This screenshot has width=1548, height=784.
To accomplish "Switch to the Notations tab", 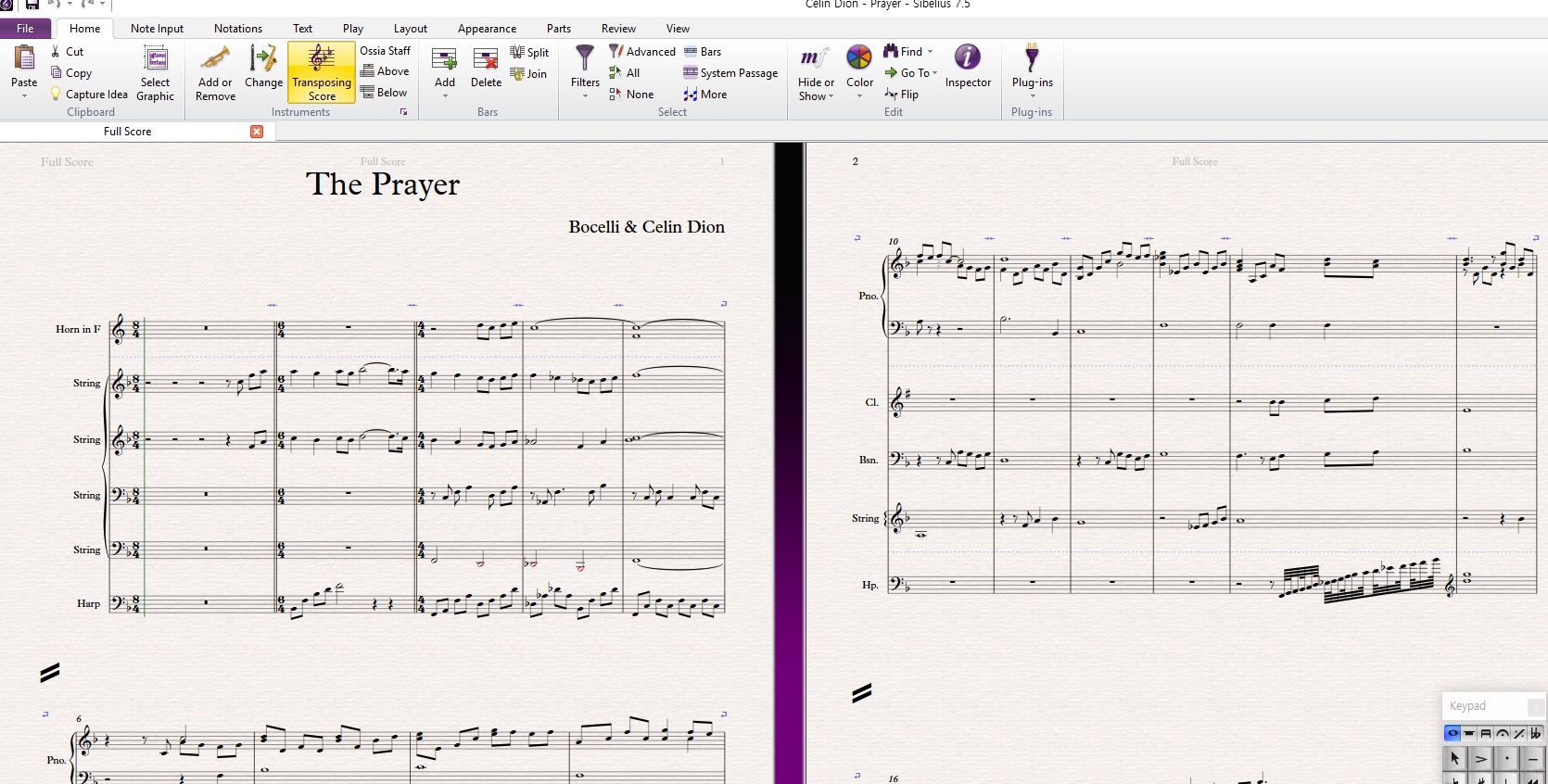I will pos(238,29).
